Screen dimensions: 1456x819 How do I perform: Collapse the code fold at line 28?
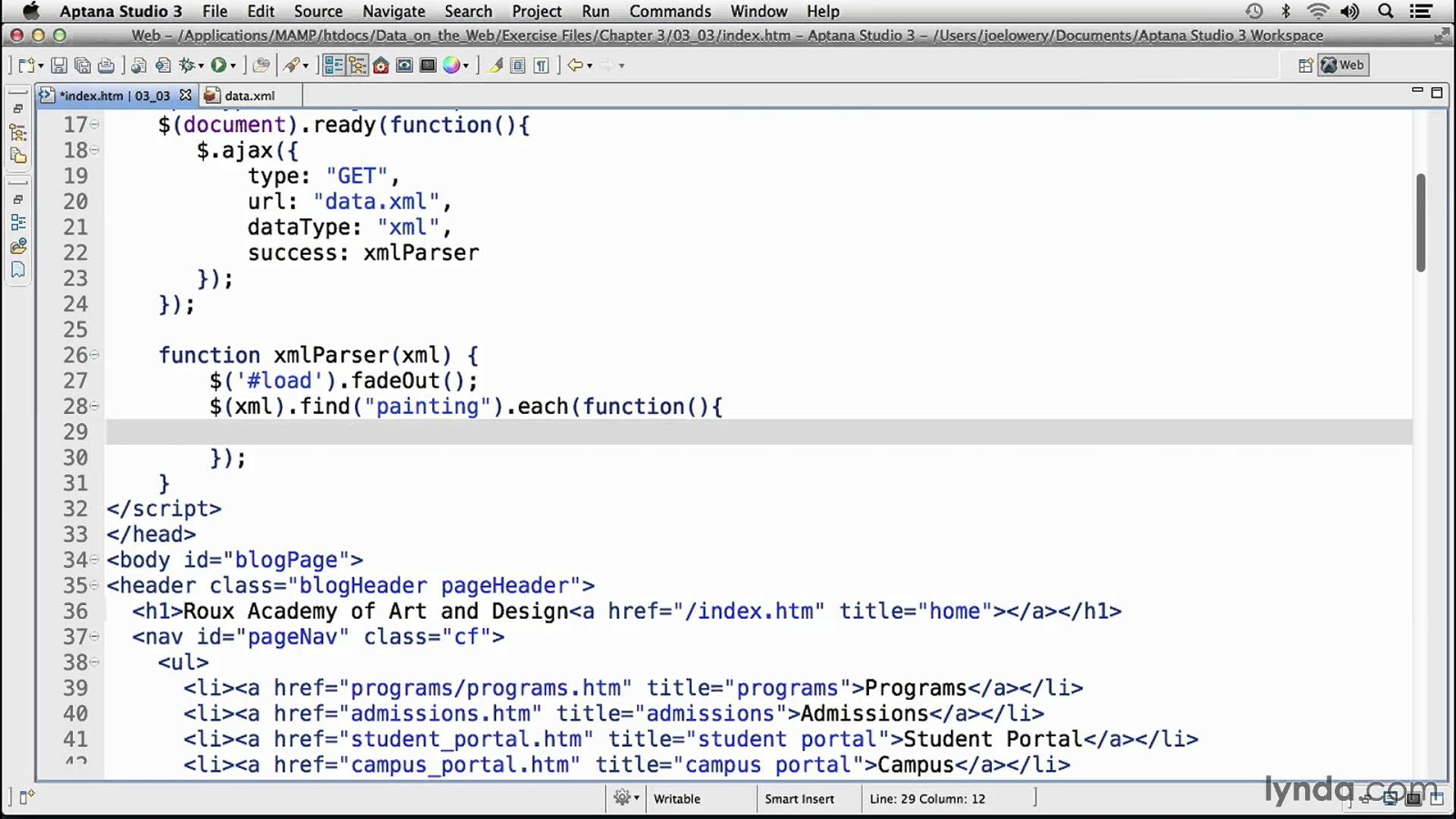[x=95, y=406]
